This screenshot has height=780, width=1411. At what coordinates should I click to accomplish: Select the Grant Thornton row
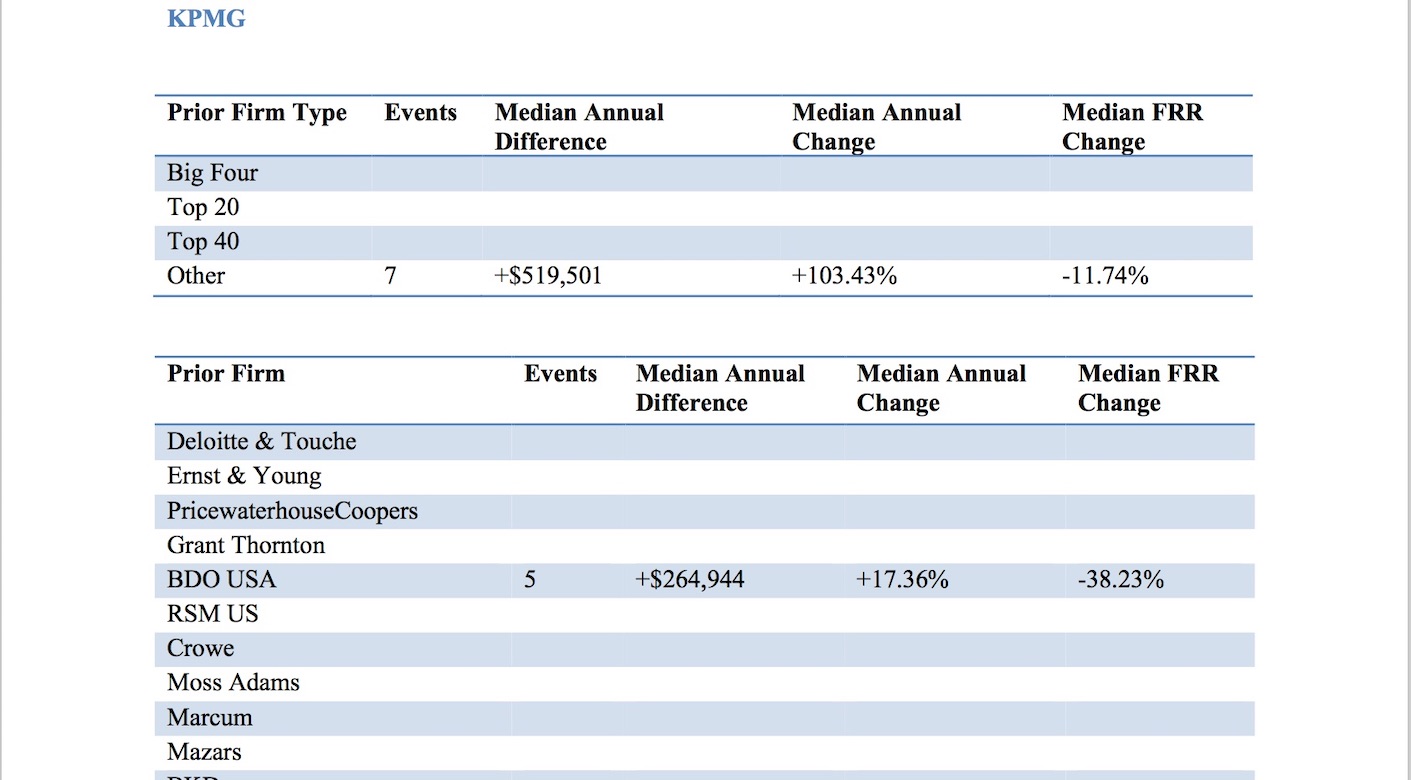coord(246,545)
